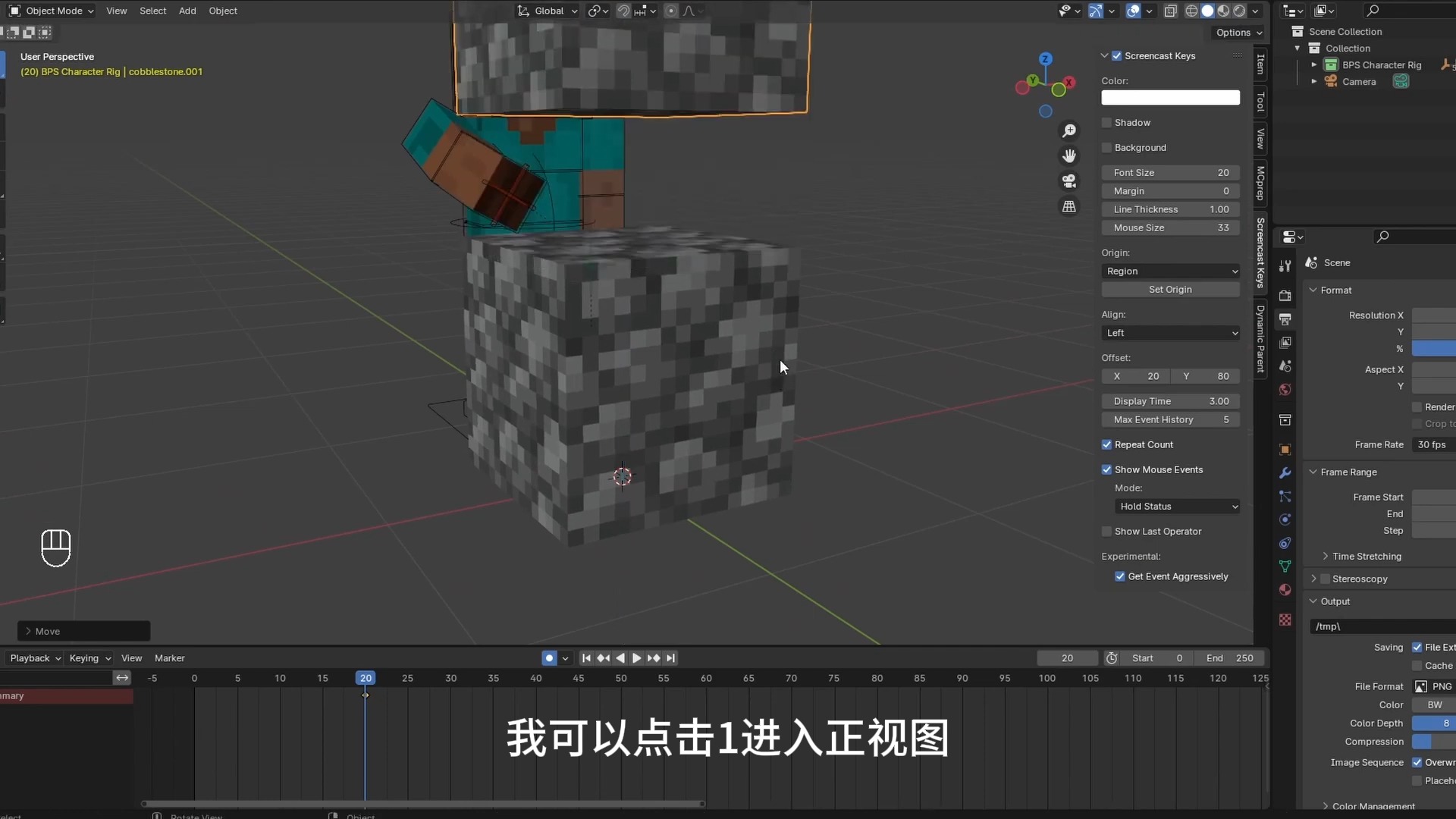
Task: Select the Output Properties printer icon
Action: pyautogui.click(x=1285, y=317)
